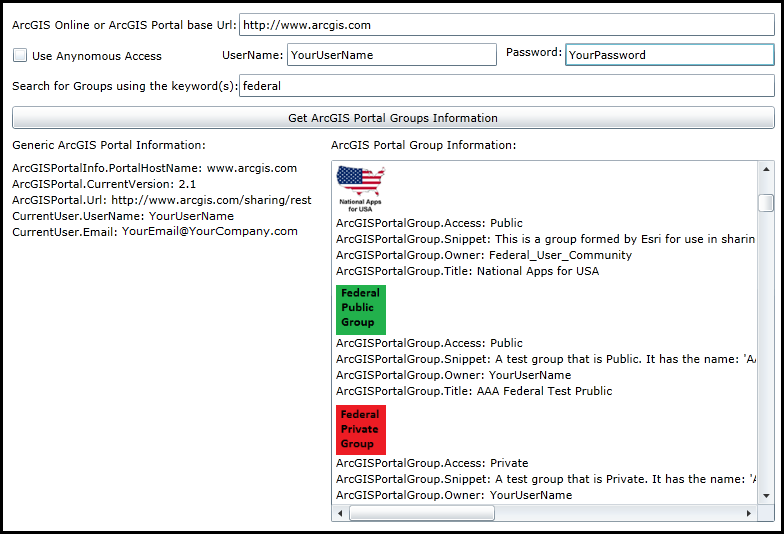This screenshot has width=784, height=534.
Task: Click the vertical scrollbar down arrow
Action: 766,496
